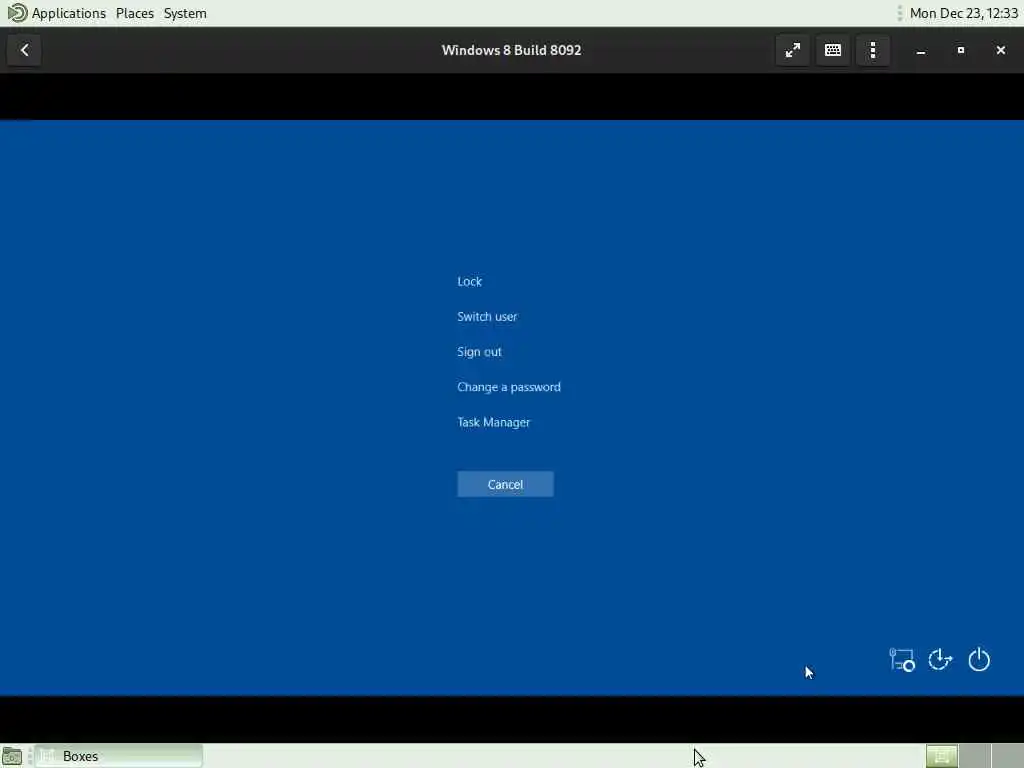Switch to the second workspace in switcher

pos(974,756)
